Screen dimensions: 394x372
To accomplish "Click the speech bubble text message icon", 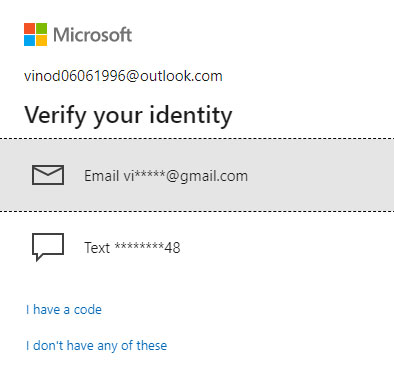I will pyautogui.click(x=48, y=247).
